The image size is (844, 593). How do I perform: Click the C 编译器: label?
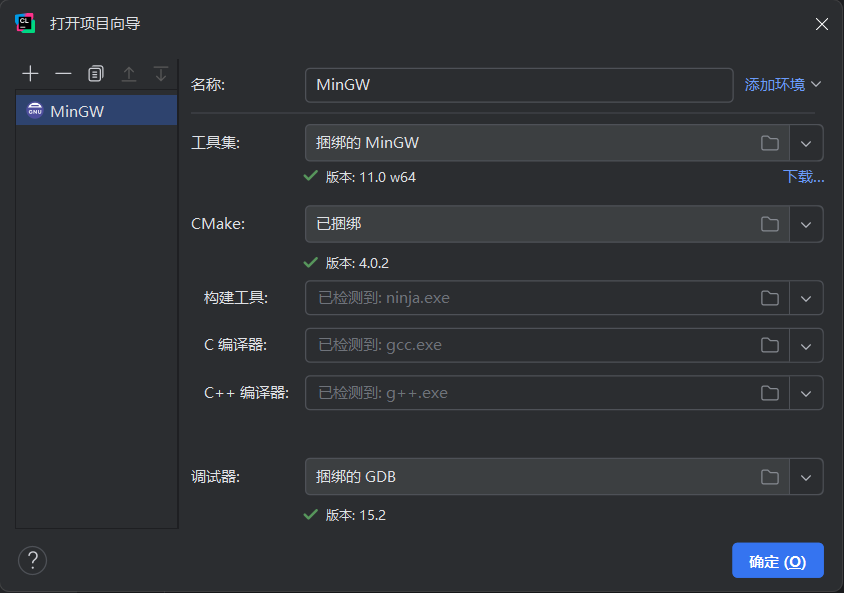[236, 345]
